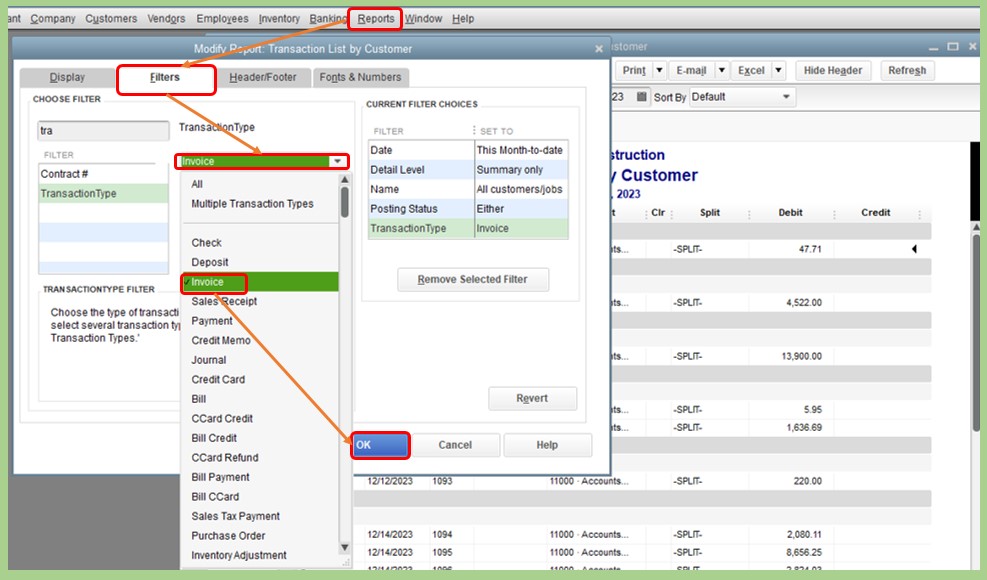Open the Excel dropdown arrow
Viewport: 987px width, 580px height.
pyautogui.click(x=778, y=71)
